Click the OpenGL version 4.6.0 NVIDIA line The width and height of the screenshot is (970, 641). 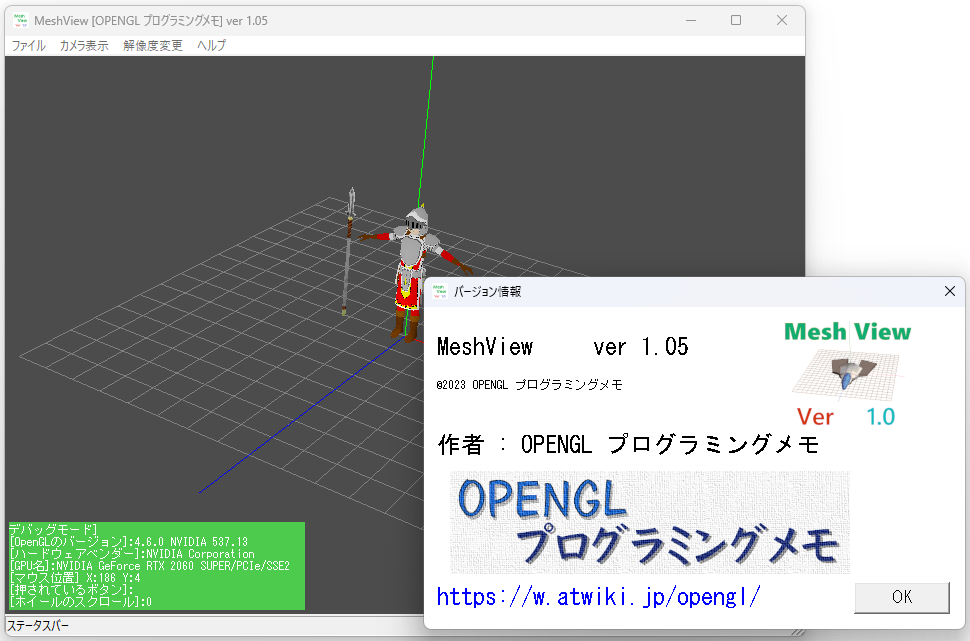[x=129, y=541]
